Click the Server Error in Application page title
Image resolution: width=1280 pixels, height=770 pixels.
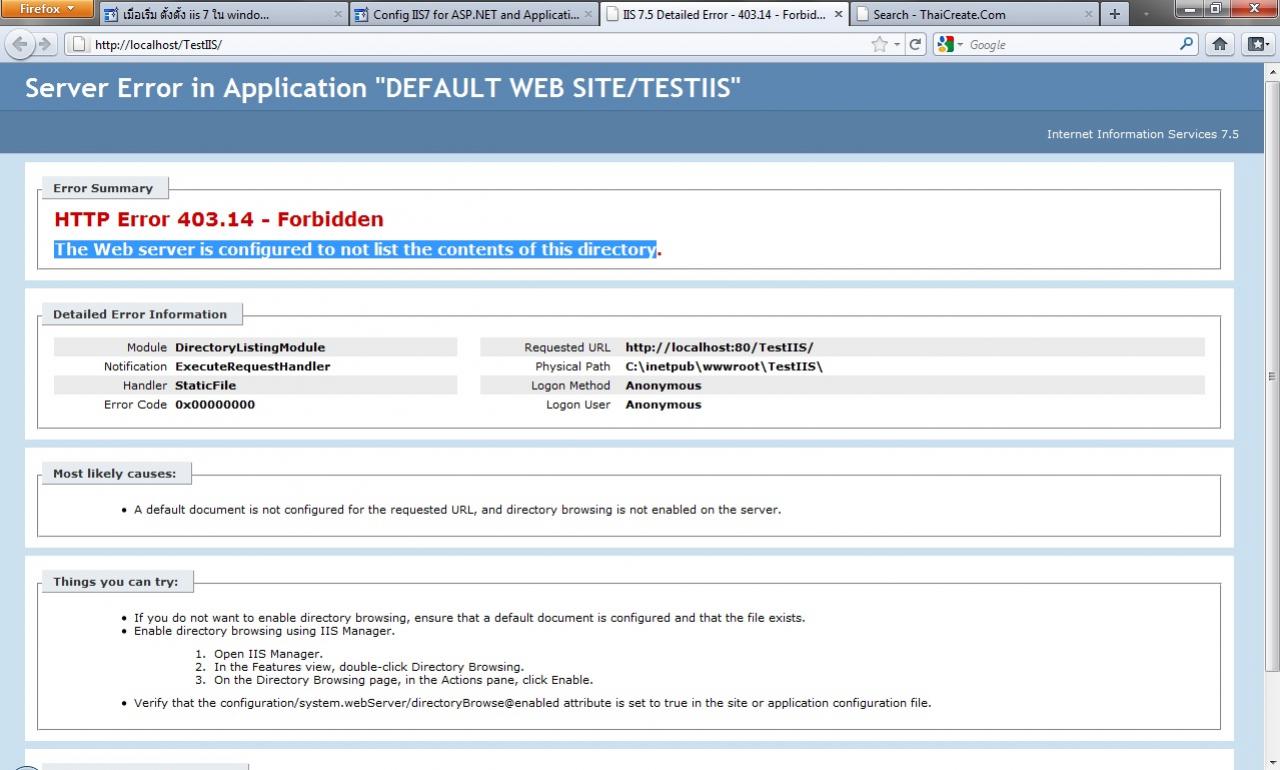pos(383,88)
